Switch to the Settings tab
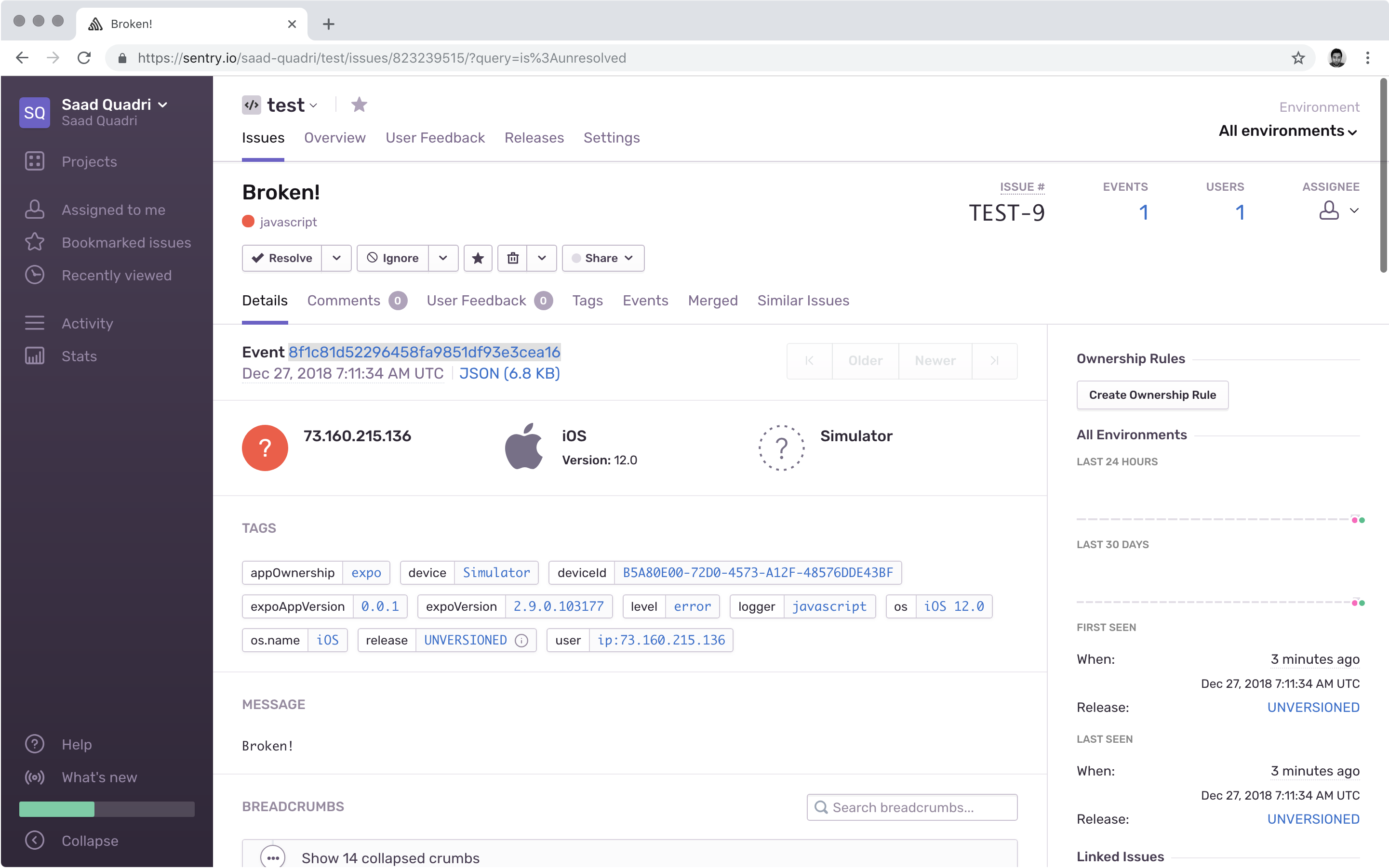The image size is (1389, 868). click(x=611, y=138)
